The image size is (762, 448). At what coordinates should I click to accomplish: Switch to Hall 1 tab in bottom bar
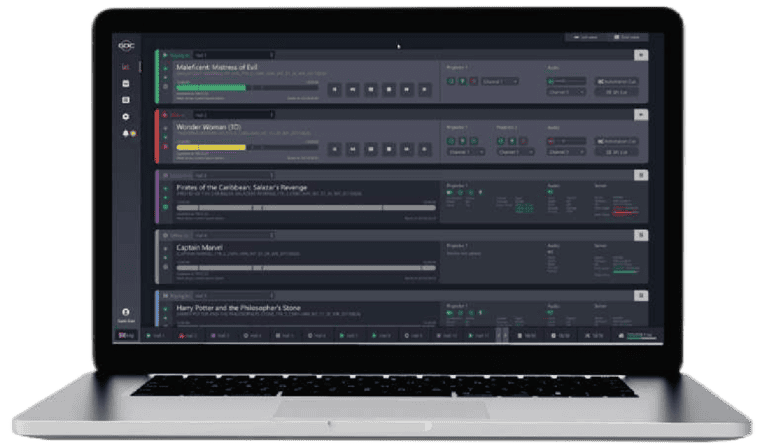[x=156, y=336]
